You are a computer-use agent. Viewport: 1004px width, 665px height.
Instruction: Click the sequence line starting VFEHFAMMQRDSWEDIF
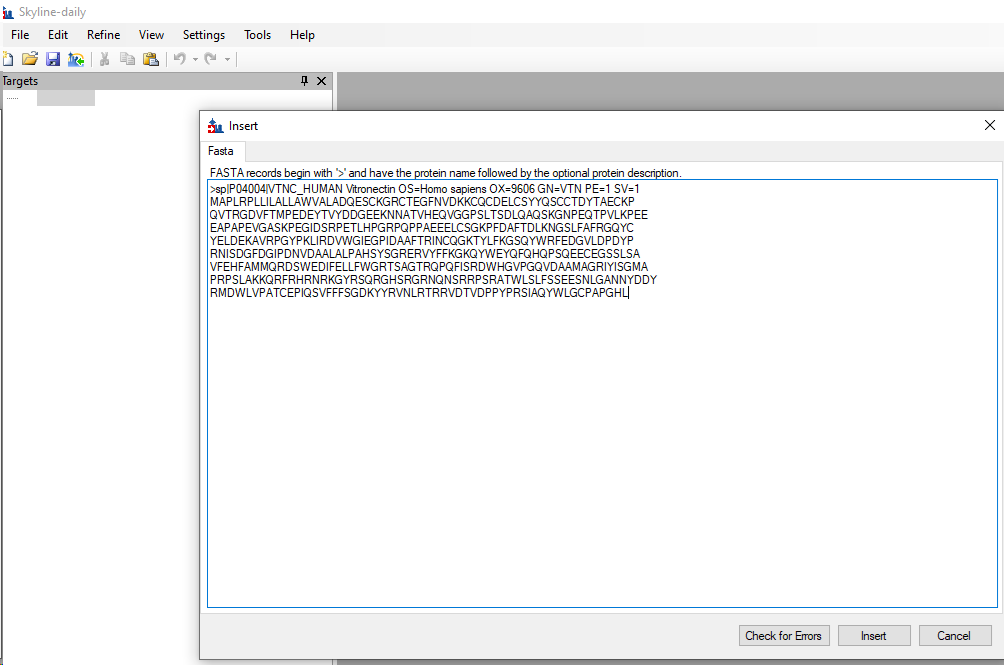pyautogui.click(x=428, y=267)
